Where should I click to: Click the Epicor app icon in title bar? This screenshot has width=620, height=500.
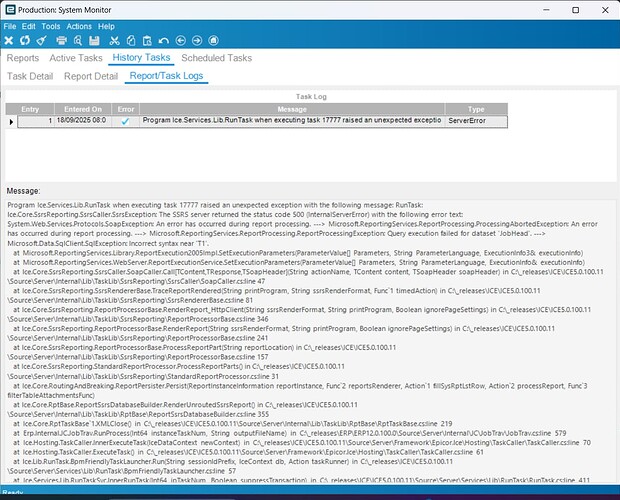point(10,9)
